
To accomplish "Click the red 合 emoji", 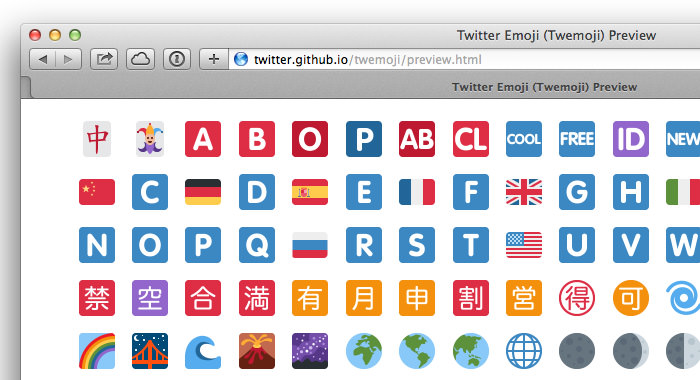I will 203,298.
